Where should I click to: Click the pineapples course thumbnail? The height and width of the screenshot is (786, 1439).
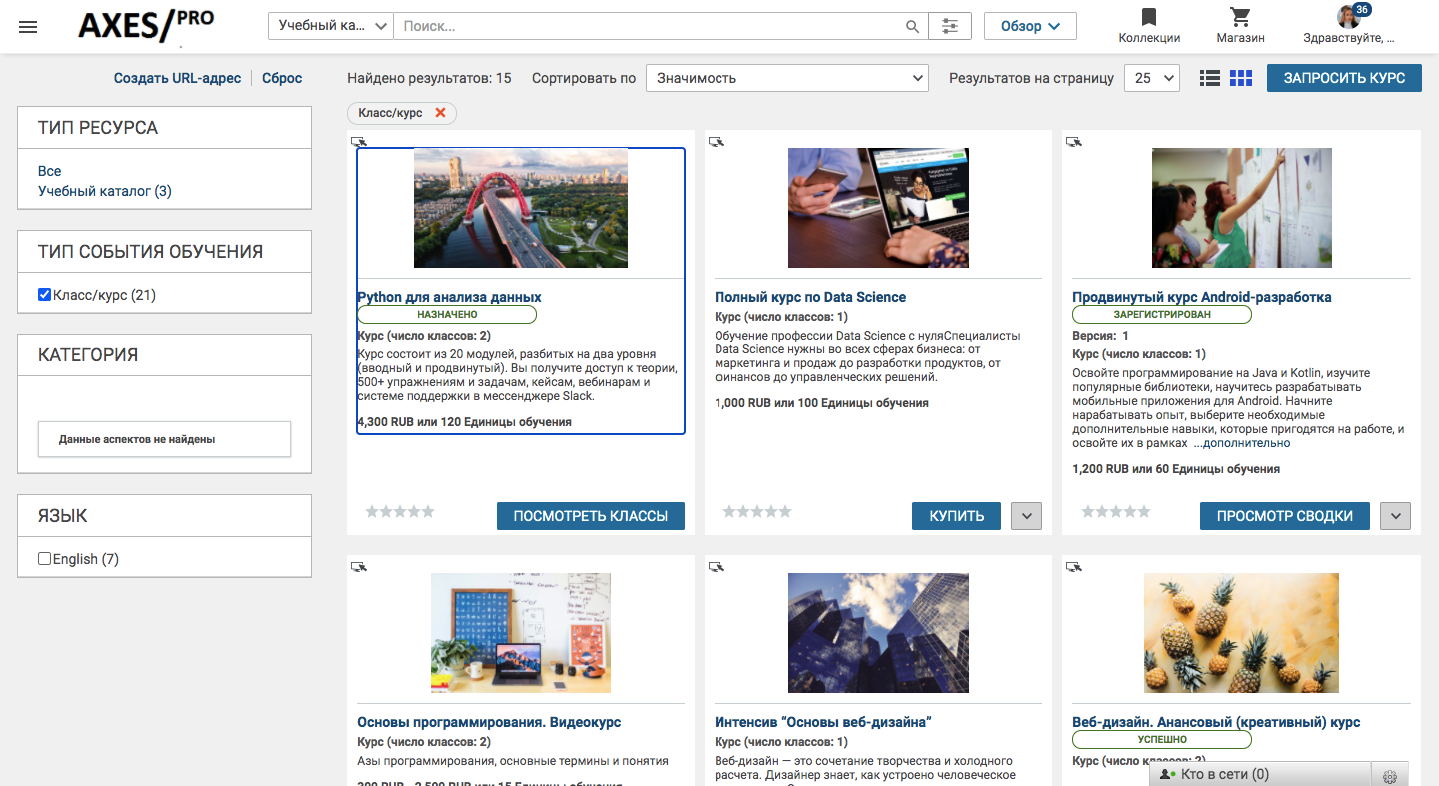pyautogui.click(x=1241, y=633)
